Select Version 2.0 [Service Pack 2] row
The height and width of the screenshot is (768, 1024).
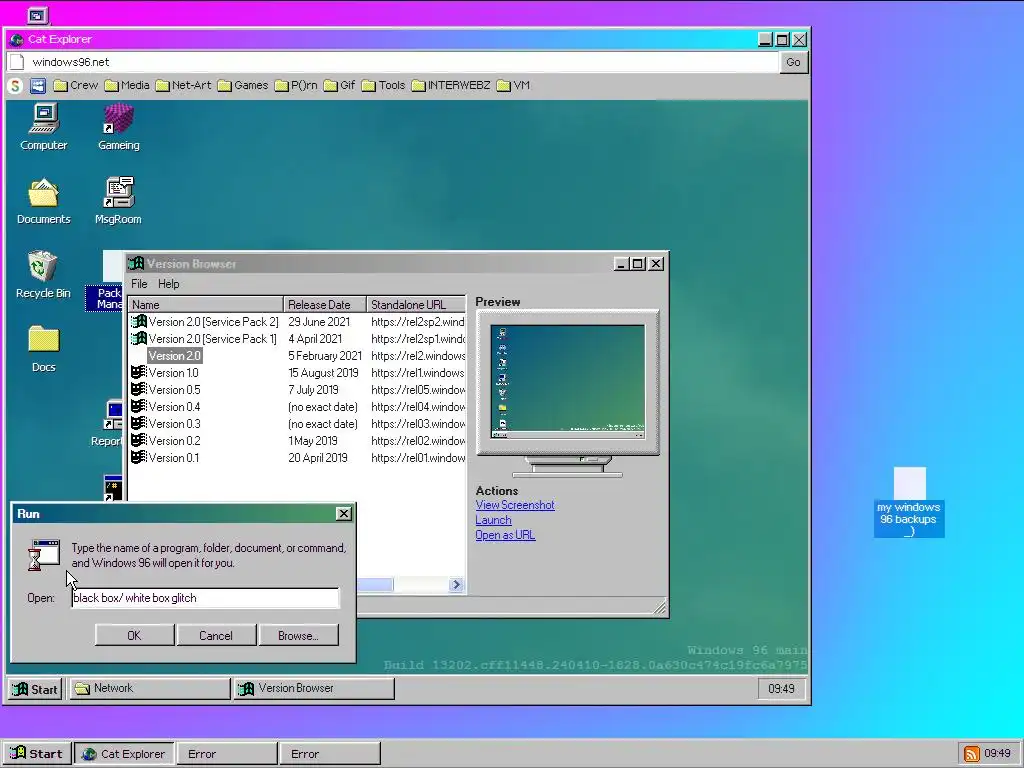[x=297, y=322]
